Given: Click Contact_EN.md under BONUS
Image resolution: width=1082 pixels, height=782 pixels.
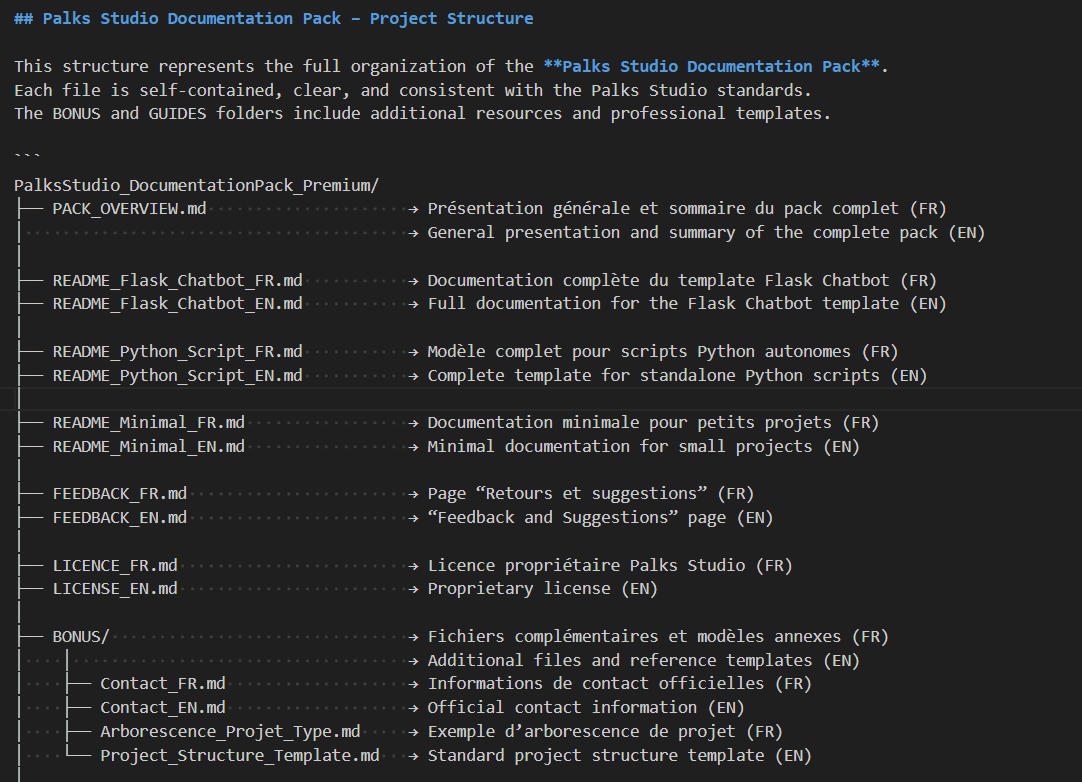Looking at the screenshot, I should (x=162, y=708).
